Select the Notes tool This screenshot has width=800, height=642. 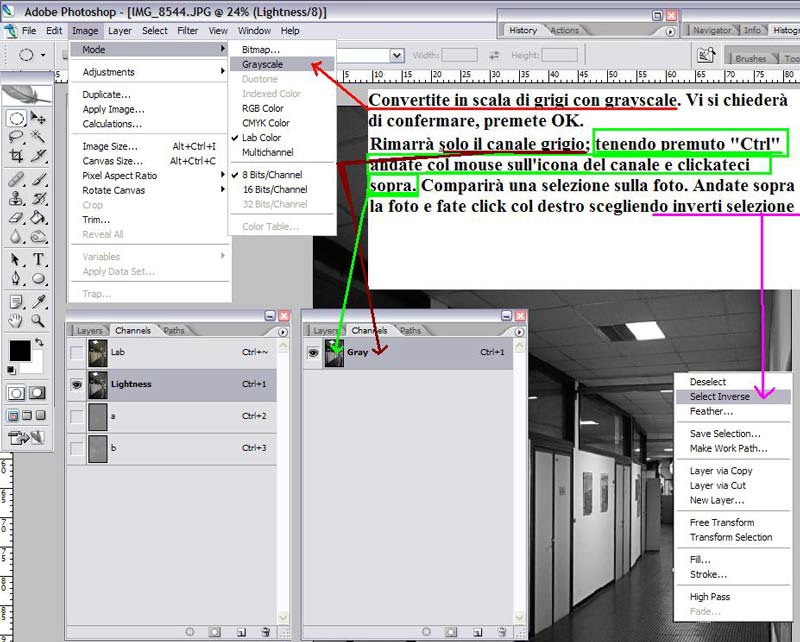[x=16, y=302]
